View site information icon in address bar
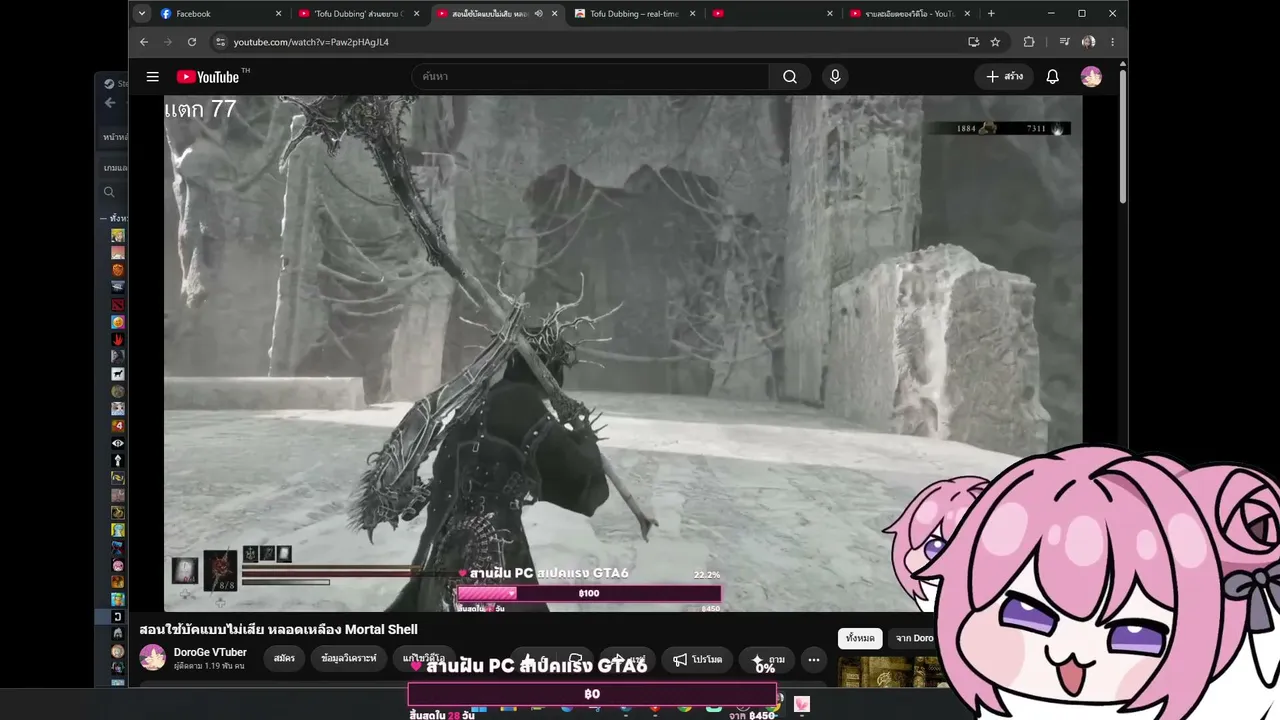Screen dimensions: 1280x720 (x=220, y=42)
